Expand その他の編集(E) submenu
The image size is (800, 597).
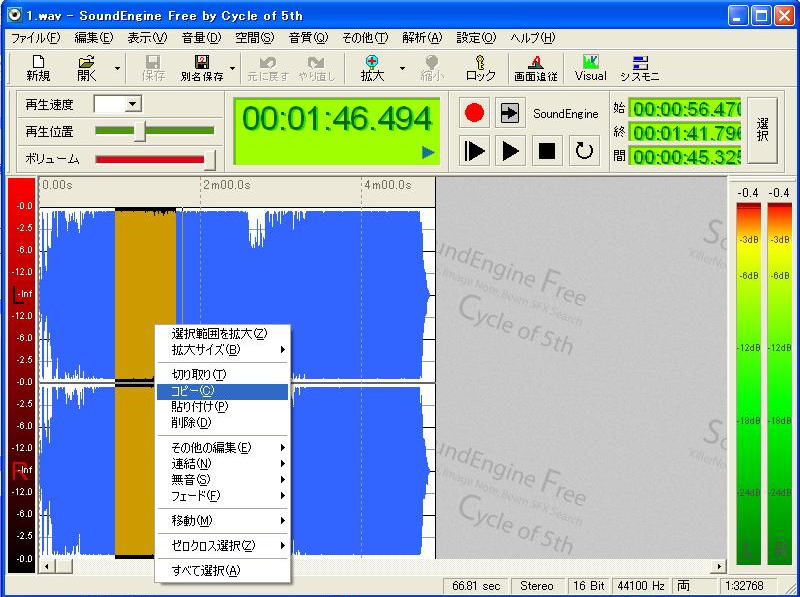(x=222, y=447)
